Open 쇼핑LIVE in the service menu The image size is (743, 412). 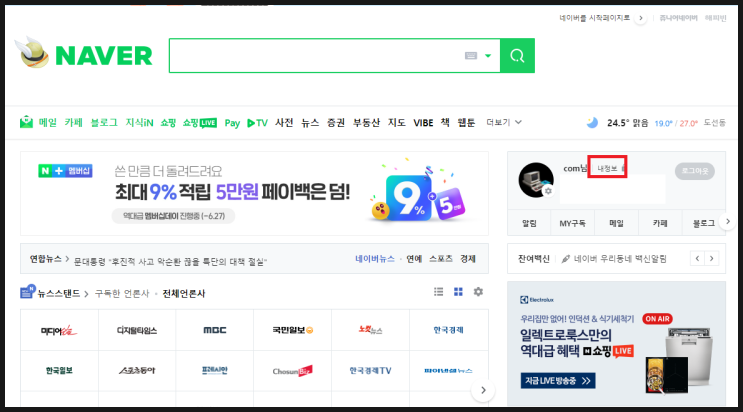tap(200, 123)
